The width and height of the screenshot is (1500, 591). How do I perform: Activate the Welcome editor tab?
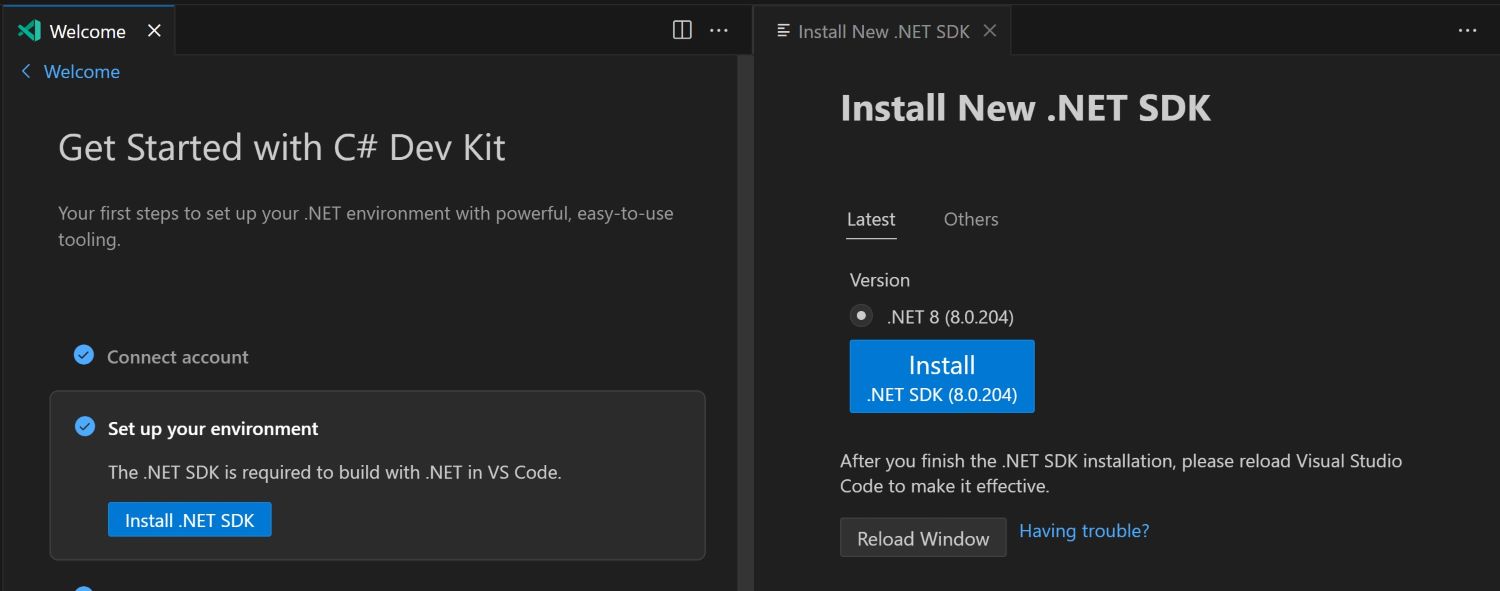87,31
